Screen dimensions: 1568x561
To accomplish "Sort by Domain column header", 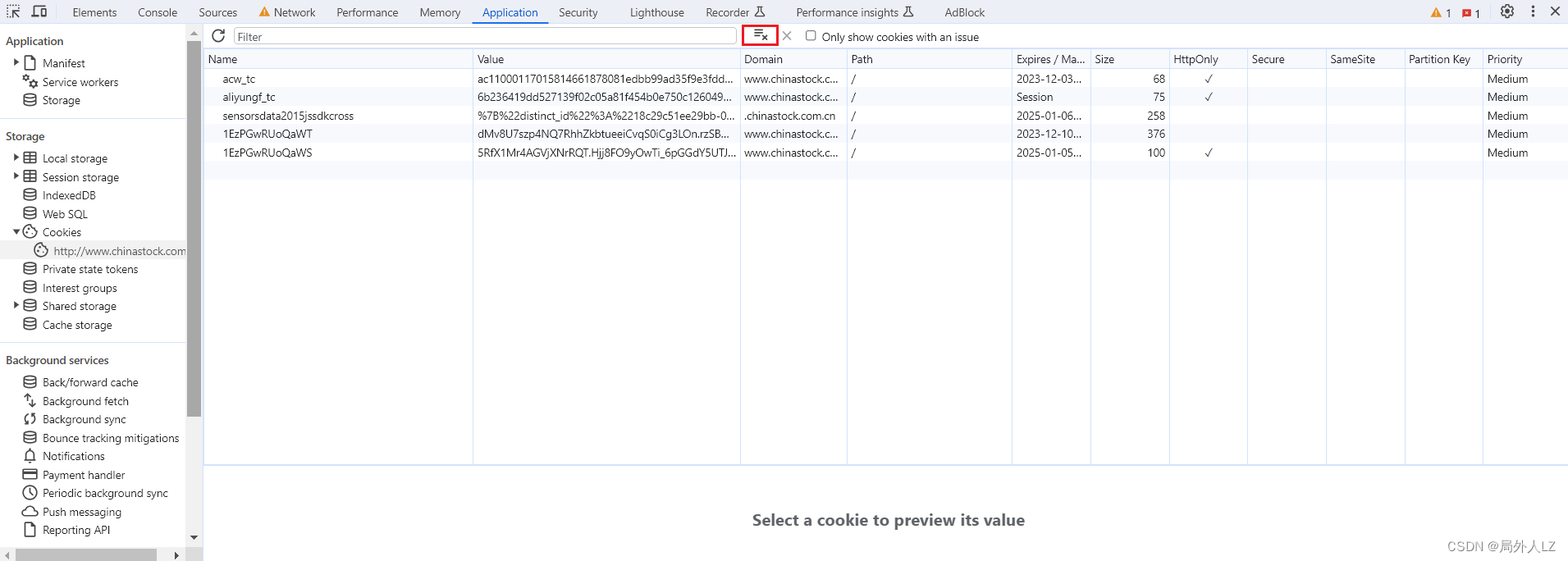I will [793, 59].
